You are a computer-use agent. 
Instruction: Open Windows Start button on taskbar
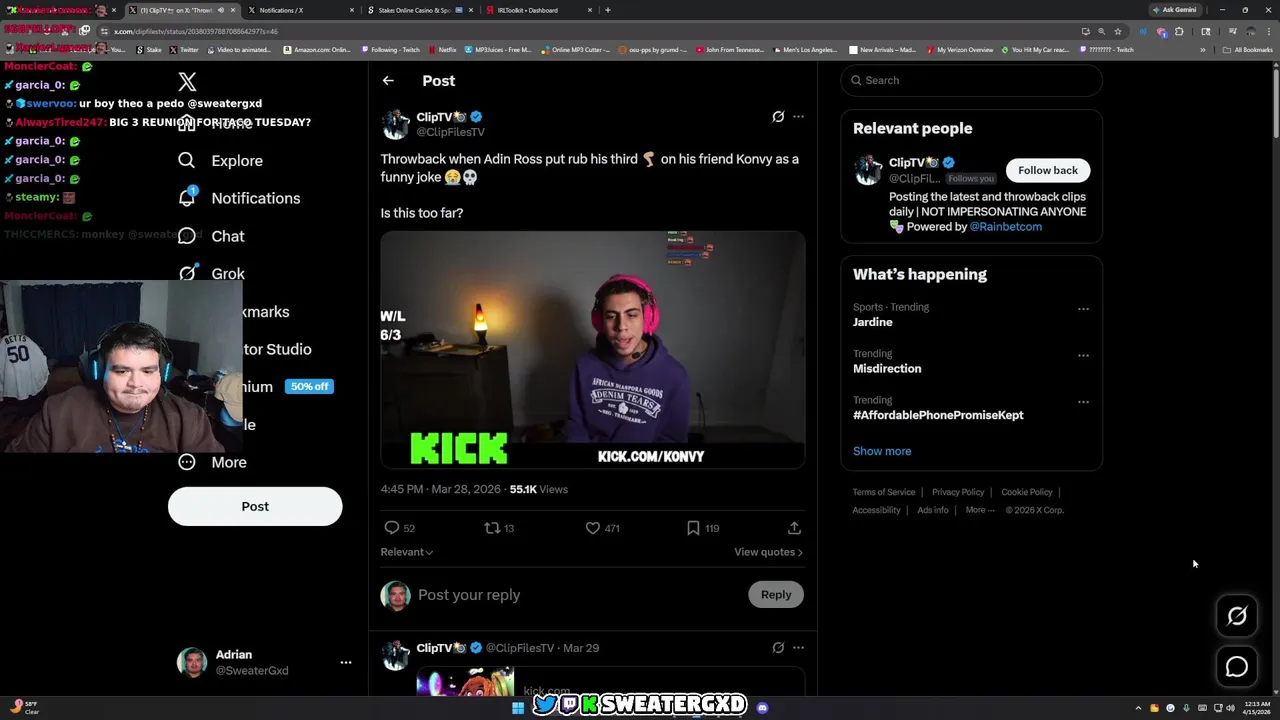tap(518, 708)
